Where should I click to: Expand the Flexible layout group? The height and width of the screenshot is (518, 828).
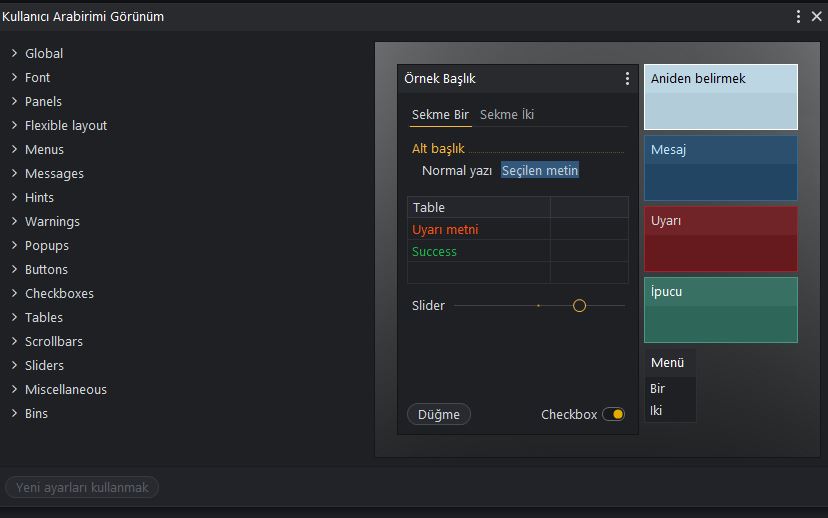point(14,126)
